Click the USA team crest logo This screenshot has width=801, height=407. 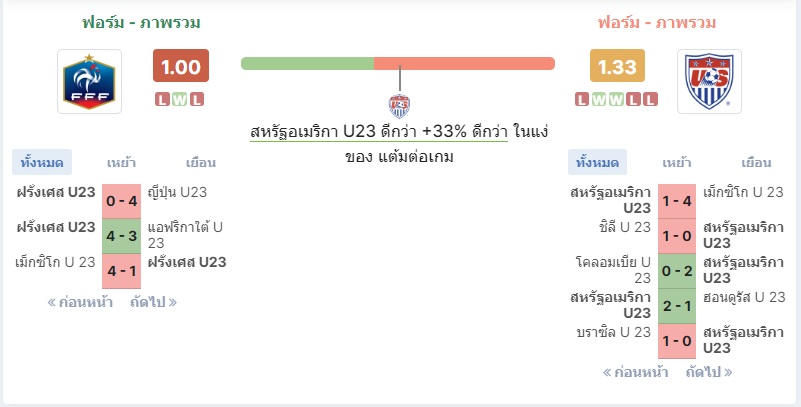tap(709, 81)
